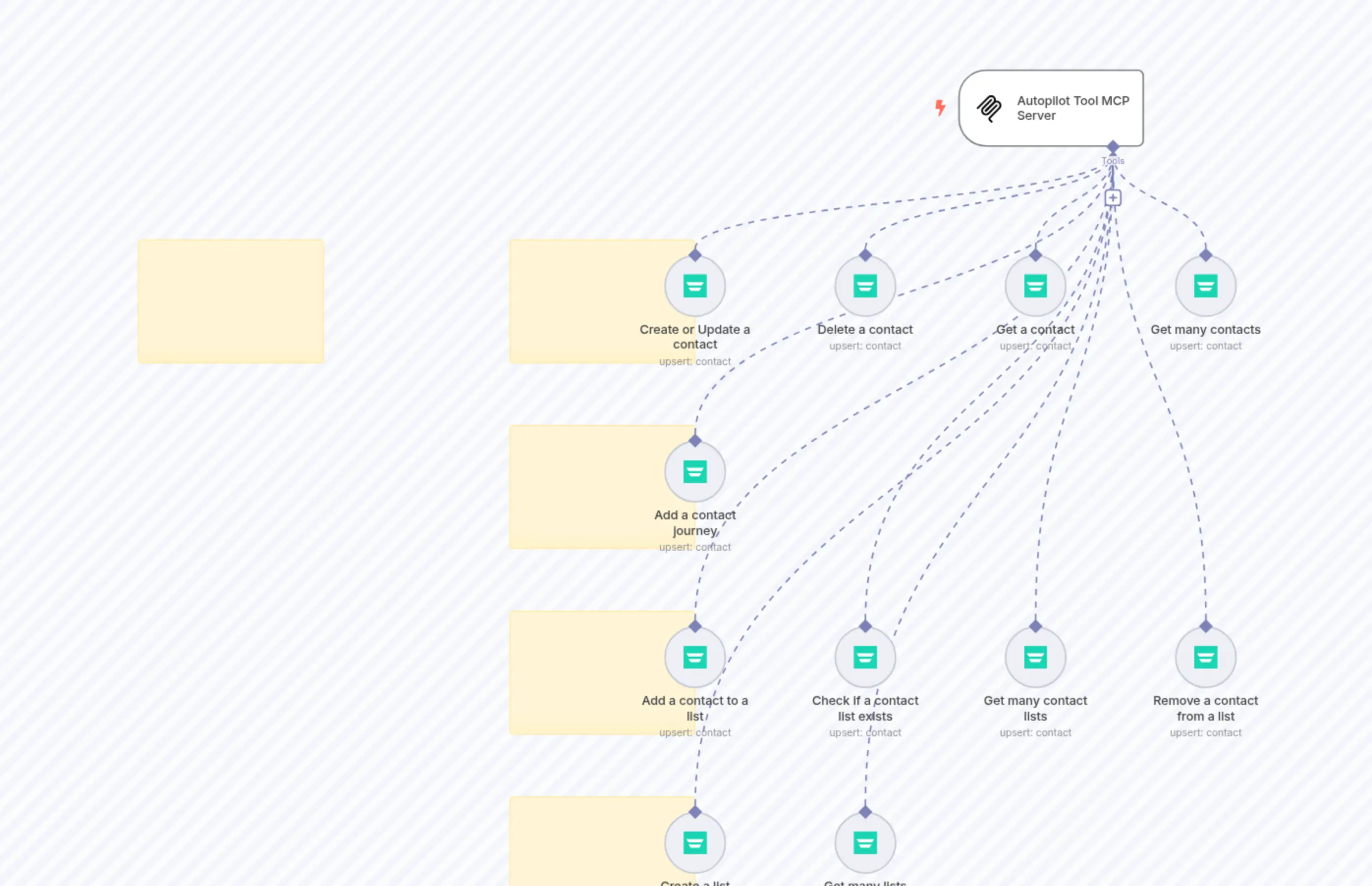The image size is (1372, 886).
Task: Open the "Add a contact journey" node
Action: [x=695, y=471]
